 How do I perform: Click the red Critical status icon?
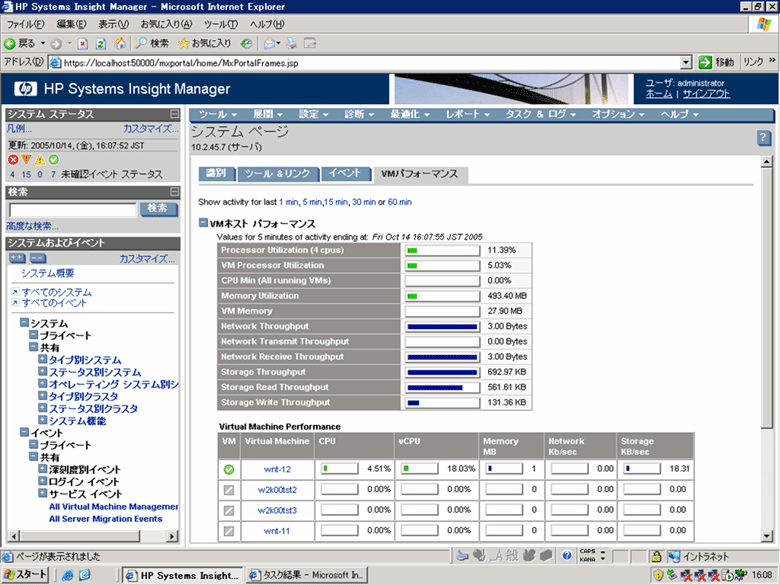13,160
